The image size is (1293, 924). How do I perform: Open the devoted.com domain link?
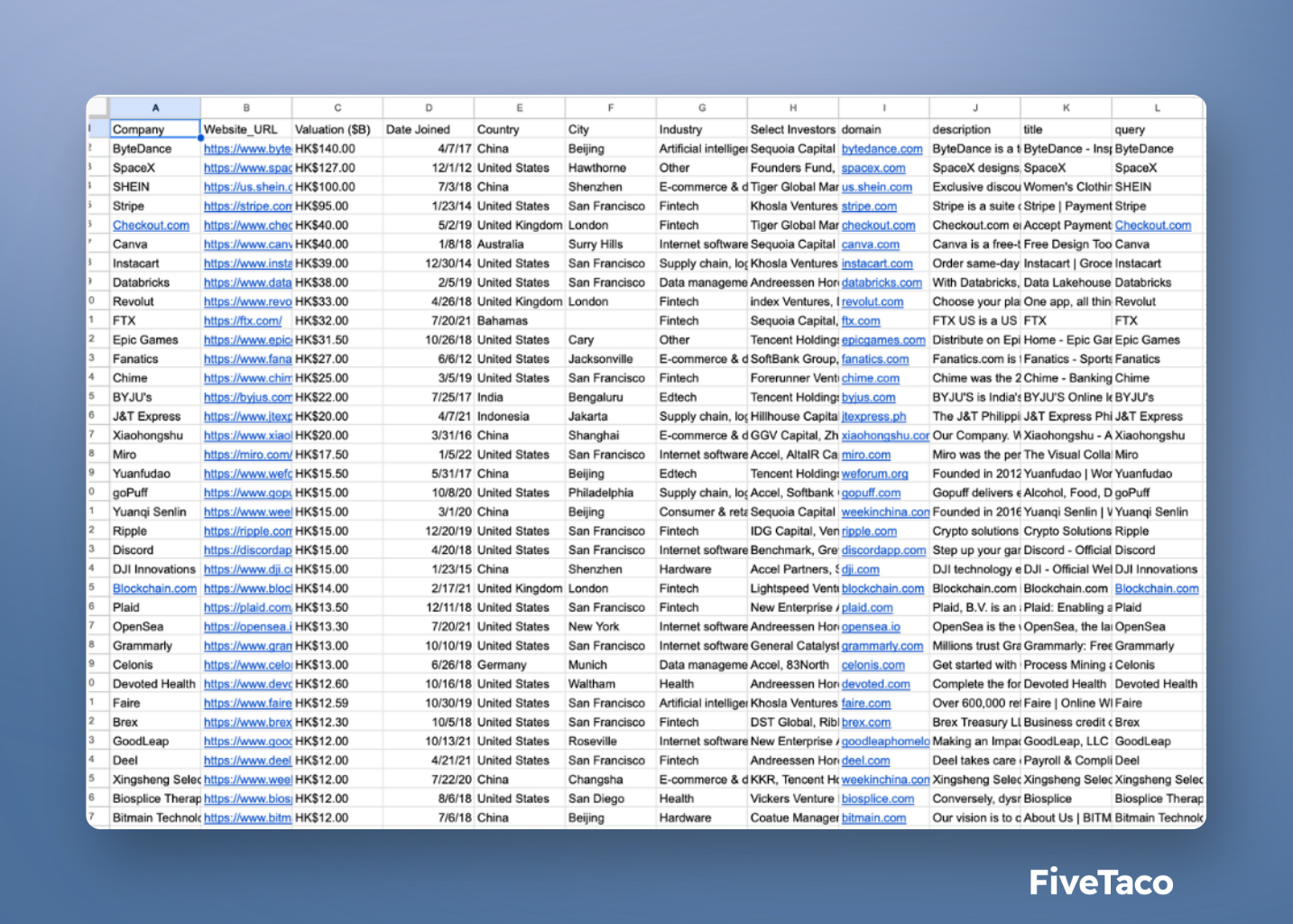pos(875,684)
